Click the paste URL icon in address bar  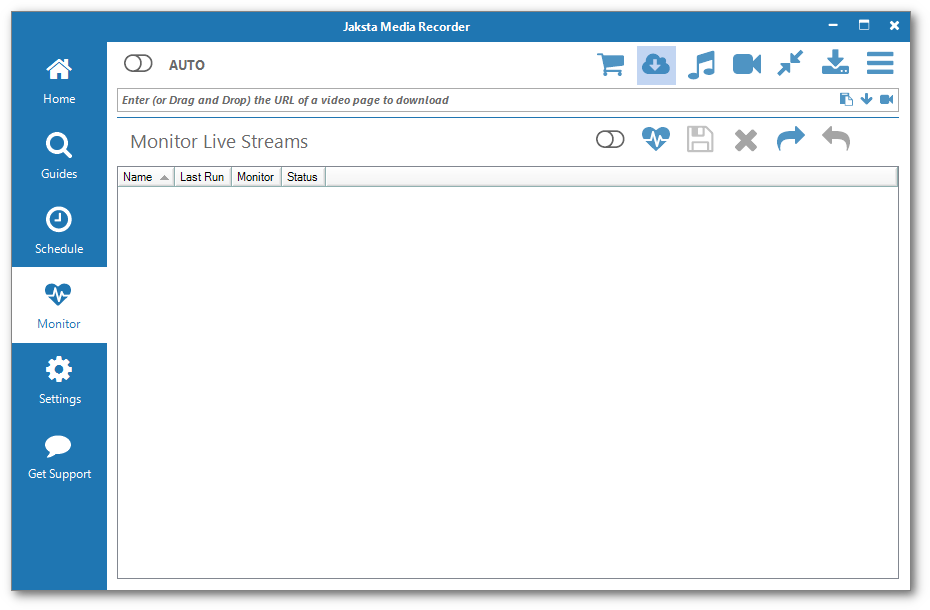click(846, 99)
